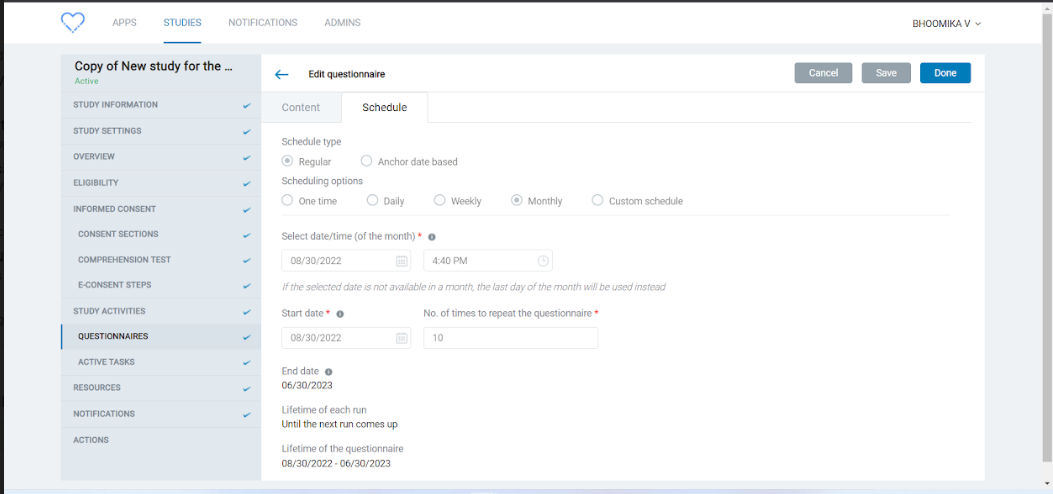Viewport: 1053px width, 494px height.
Task: Click checkmark icon on Notifications sidebar row
Action: coord(247,415)
